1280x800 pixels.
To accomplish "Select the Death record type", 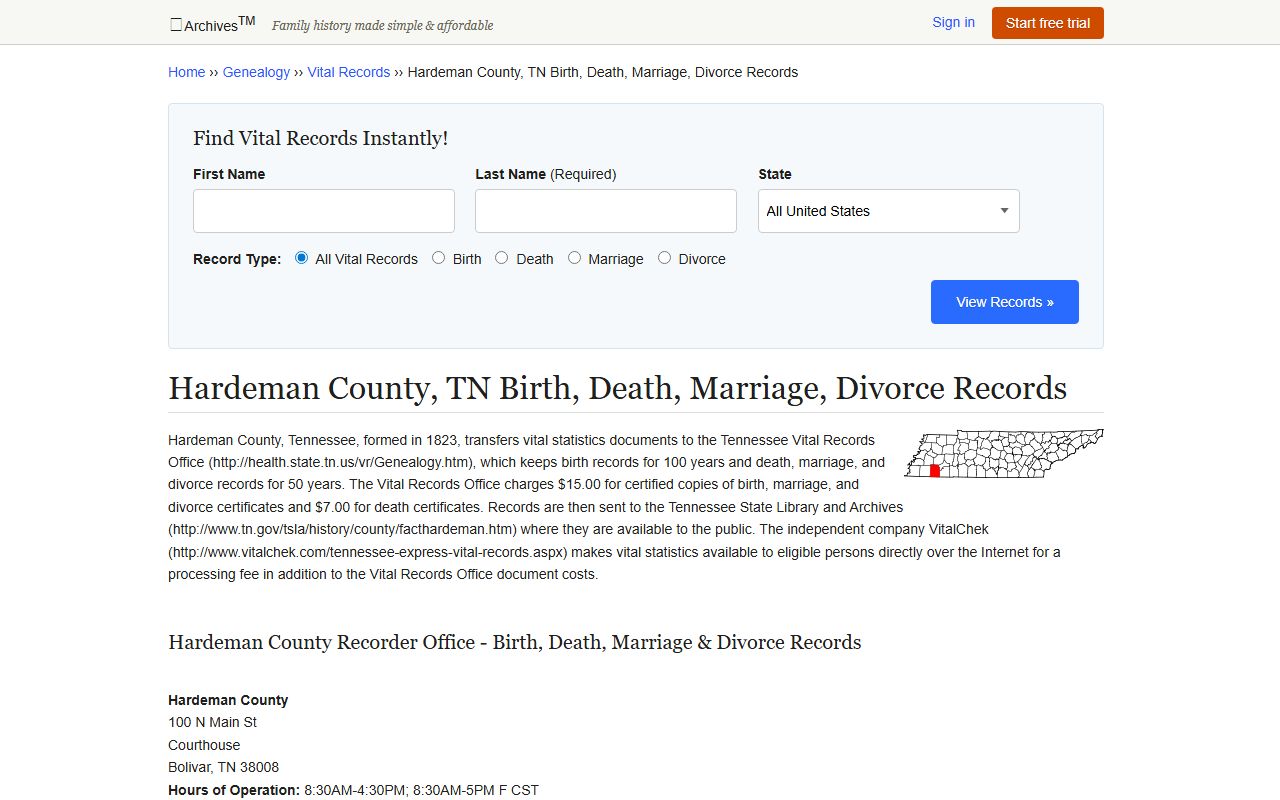I will (502, 258).
